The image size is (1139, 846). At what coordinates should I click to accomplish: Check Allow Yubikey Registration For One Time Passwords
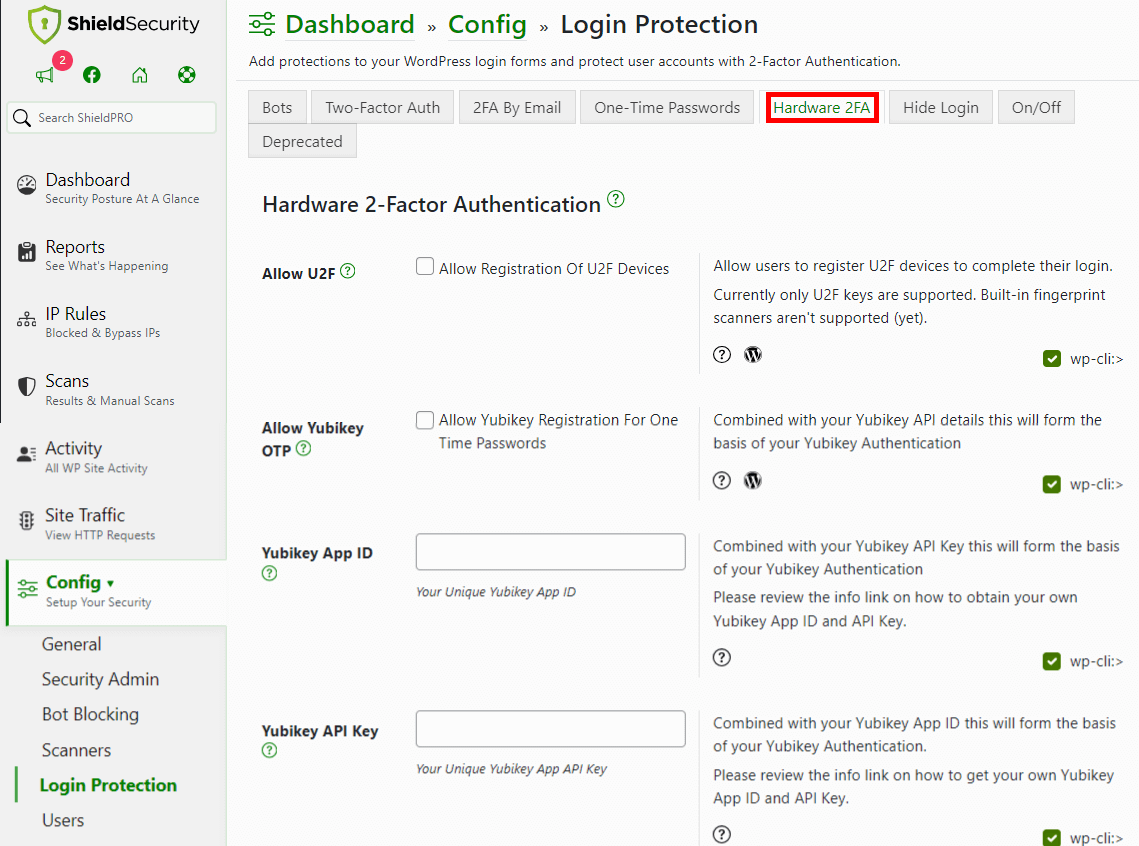[425, 420]
